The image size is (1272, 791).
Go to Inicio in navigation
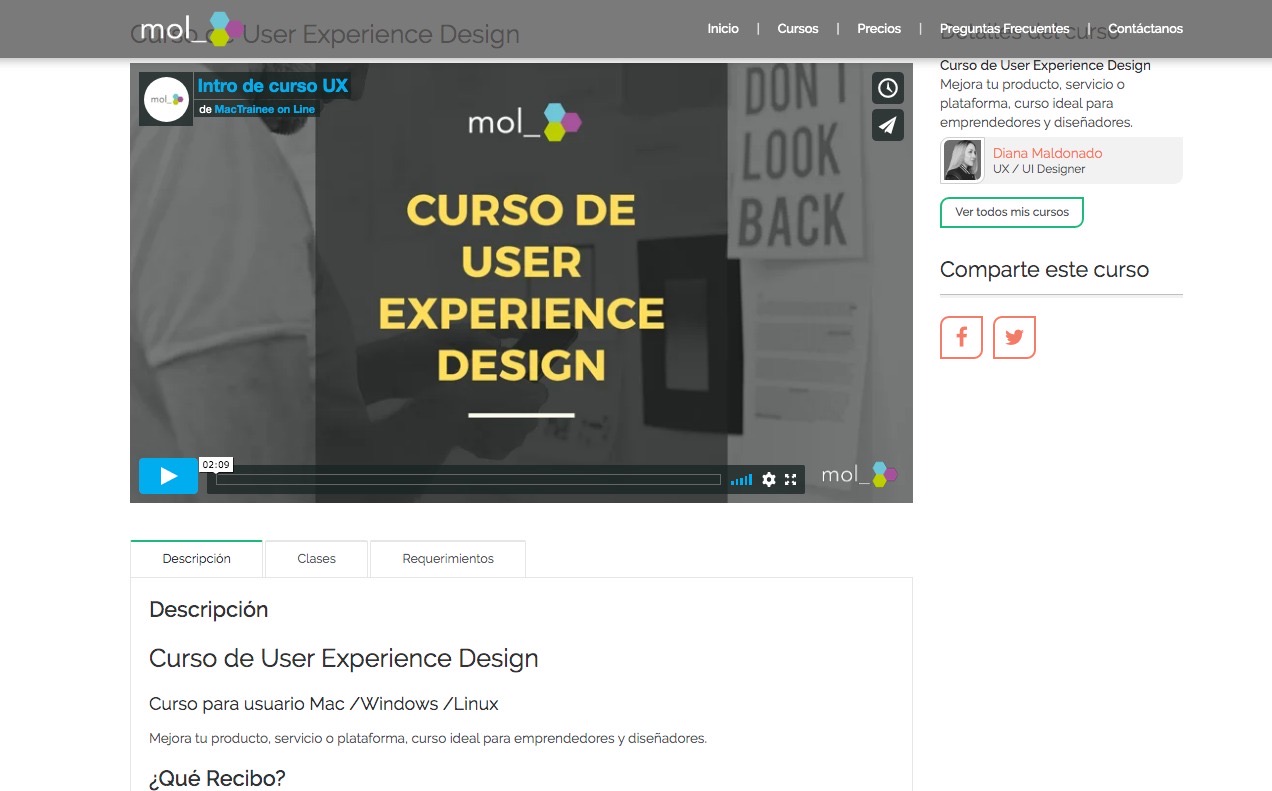point(722,29)
